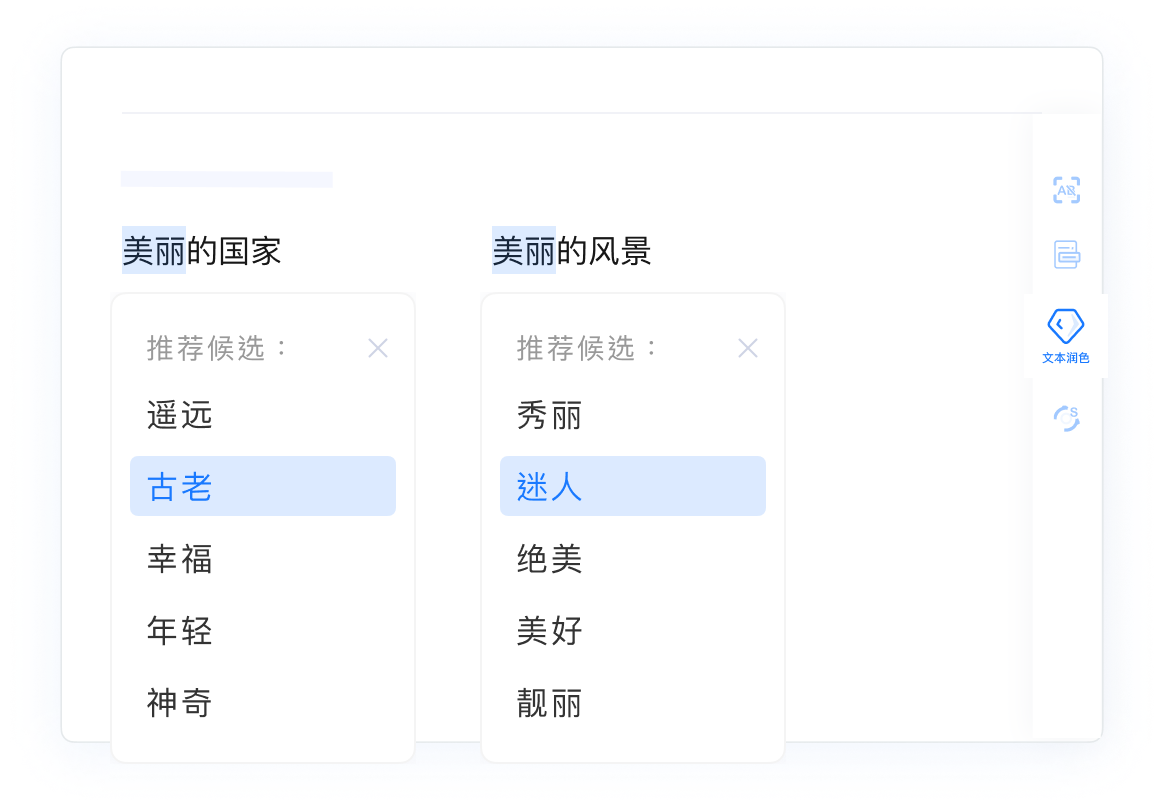
Task: Pick 绝美 as a replacement word
Action: click(550, 559)
